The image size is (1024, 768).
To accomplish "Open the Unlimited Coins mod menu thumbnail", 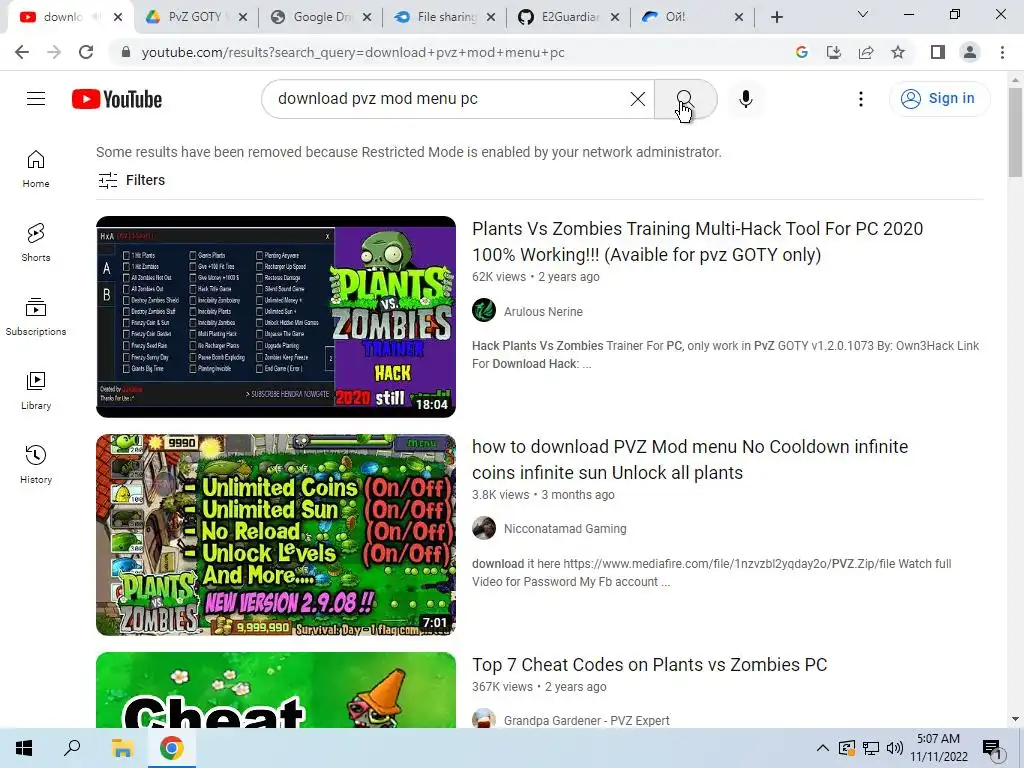I will [x=276, y=535].
